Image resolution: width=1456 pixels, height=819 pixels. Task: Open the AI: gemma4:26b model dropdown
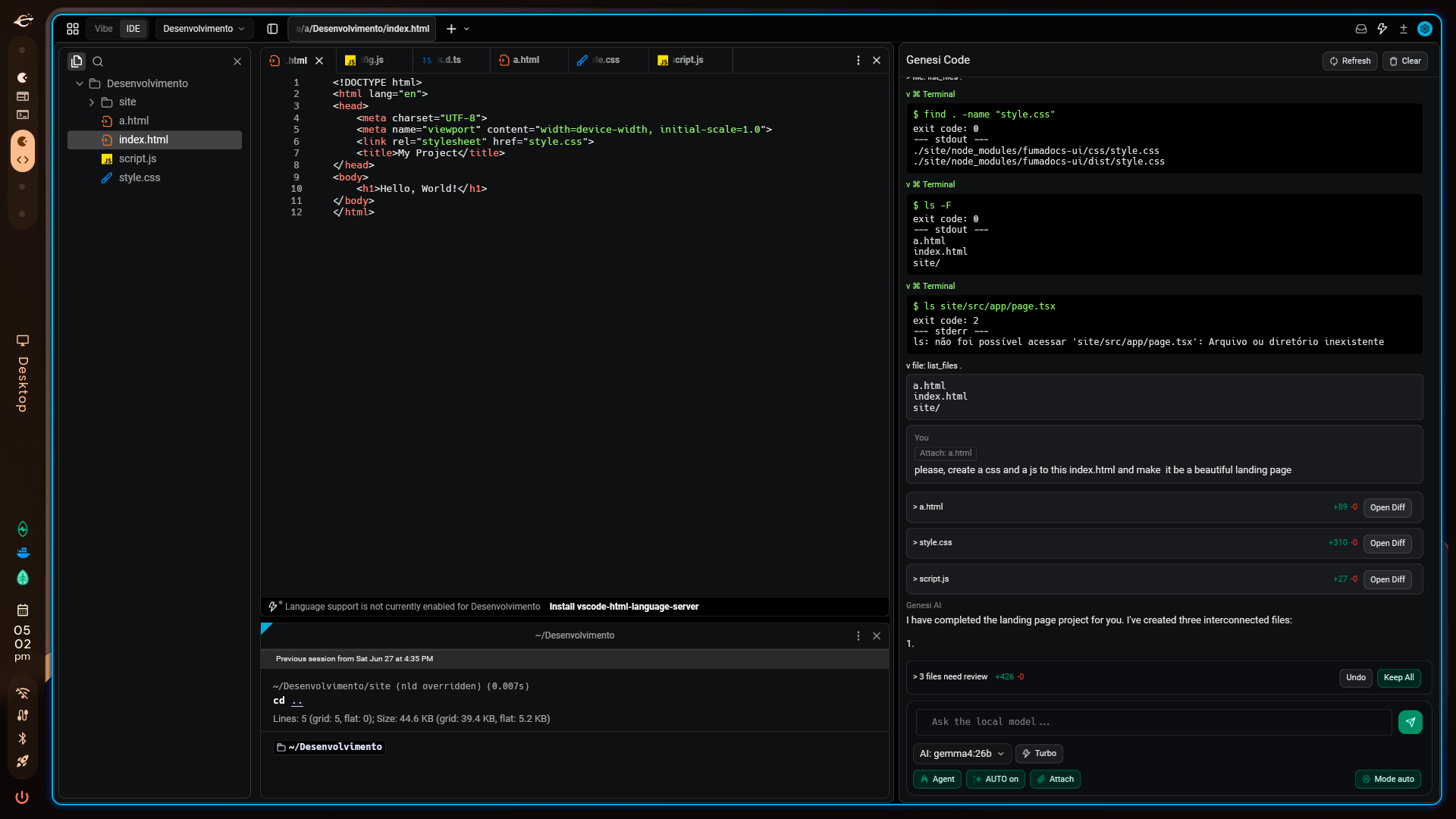coord(962,753)
